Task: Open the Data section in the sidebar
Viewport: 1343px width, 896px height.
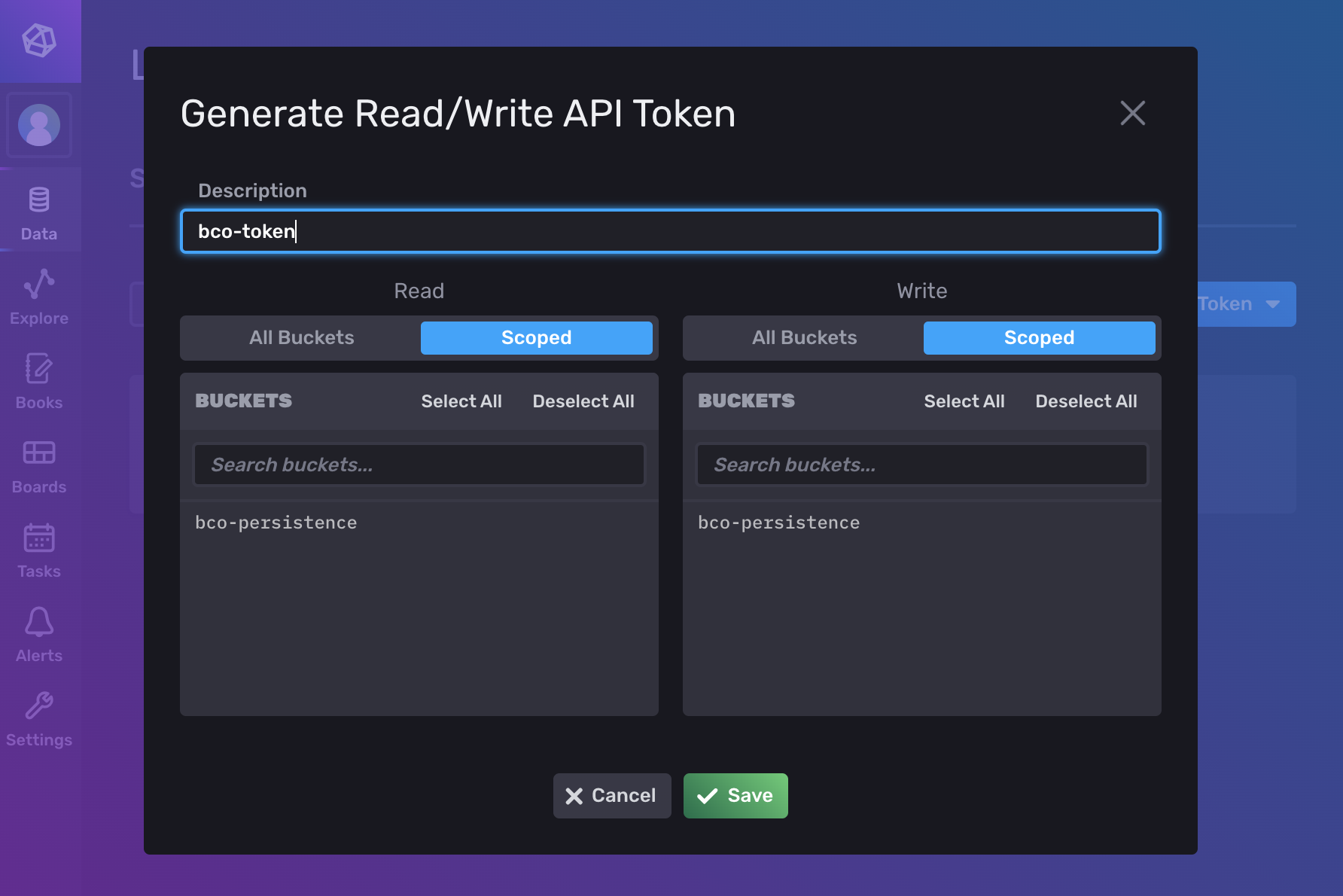Action: (39, 213)
